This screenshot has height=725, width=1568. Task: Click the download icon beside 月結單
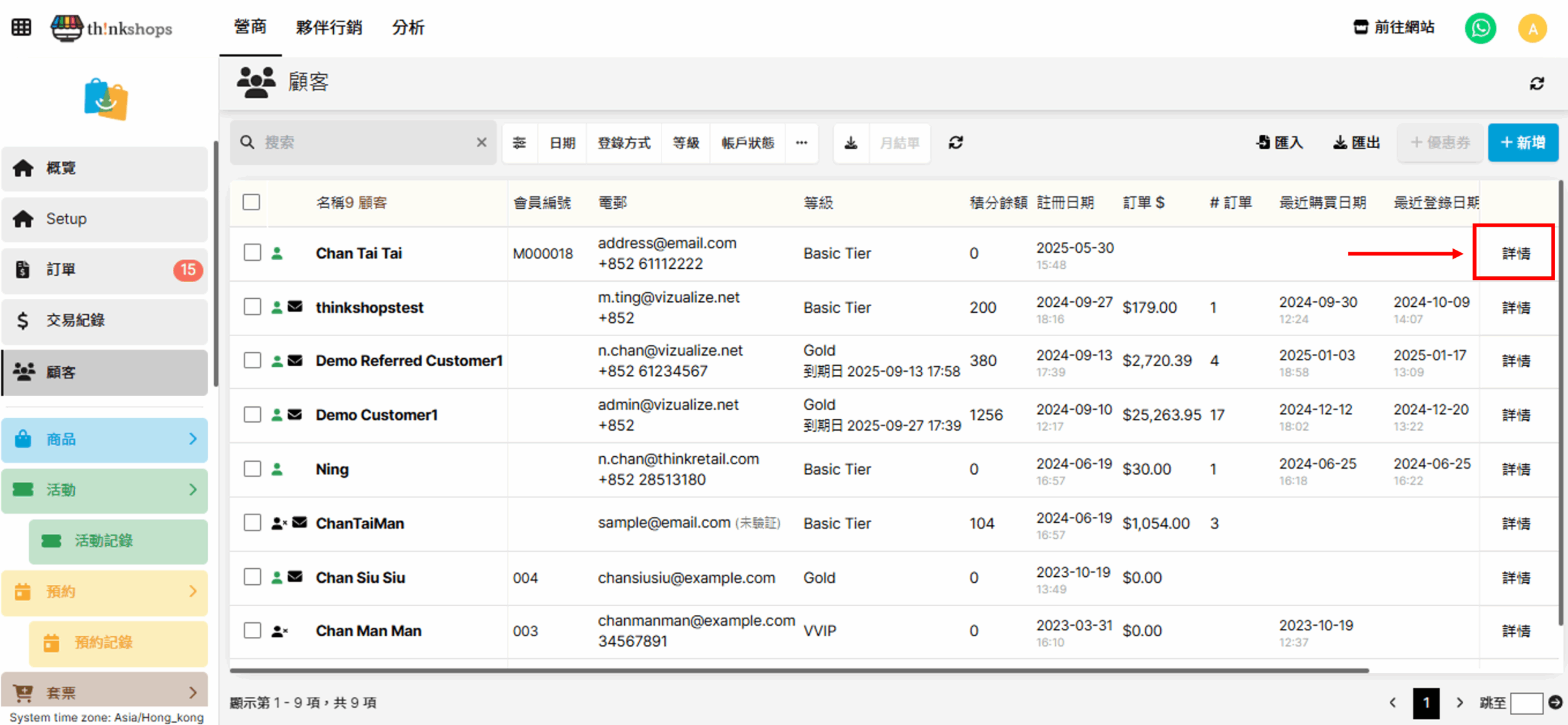click(851, 143)
